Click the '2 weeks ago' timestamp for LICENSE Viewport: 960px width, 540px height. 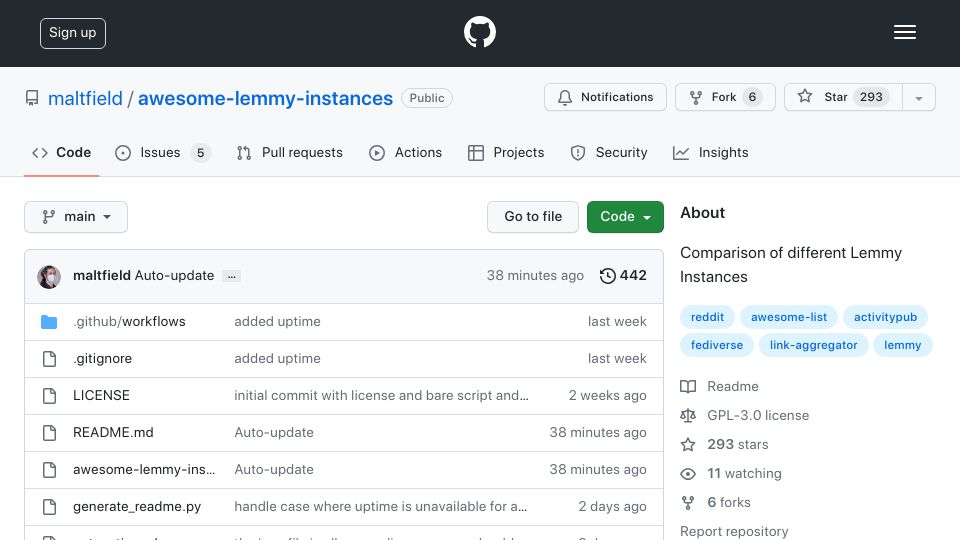[607, 396]
